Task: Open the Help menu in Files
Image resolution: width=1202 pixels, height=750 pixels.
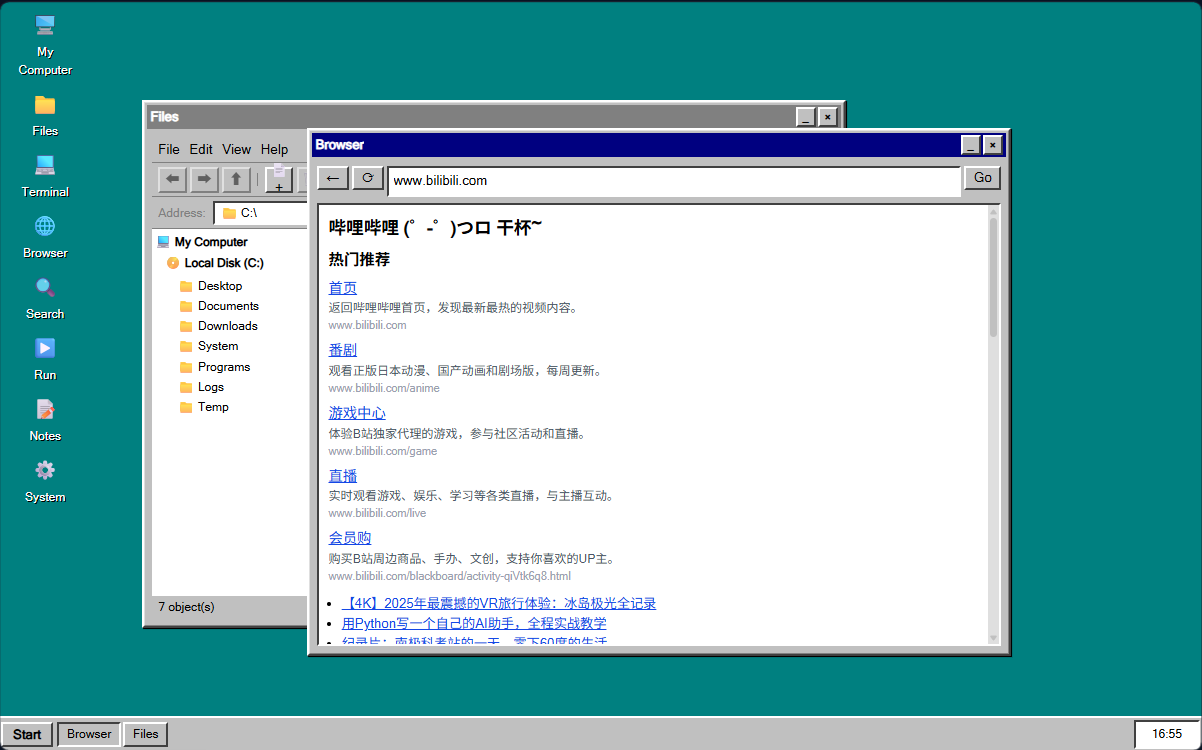Action: coord(274,149)
